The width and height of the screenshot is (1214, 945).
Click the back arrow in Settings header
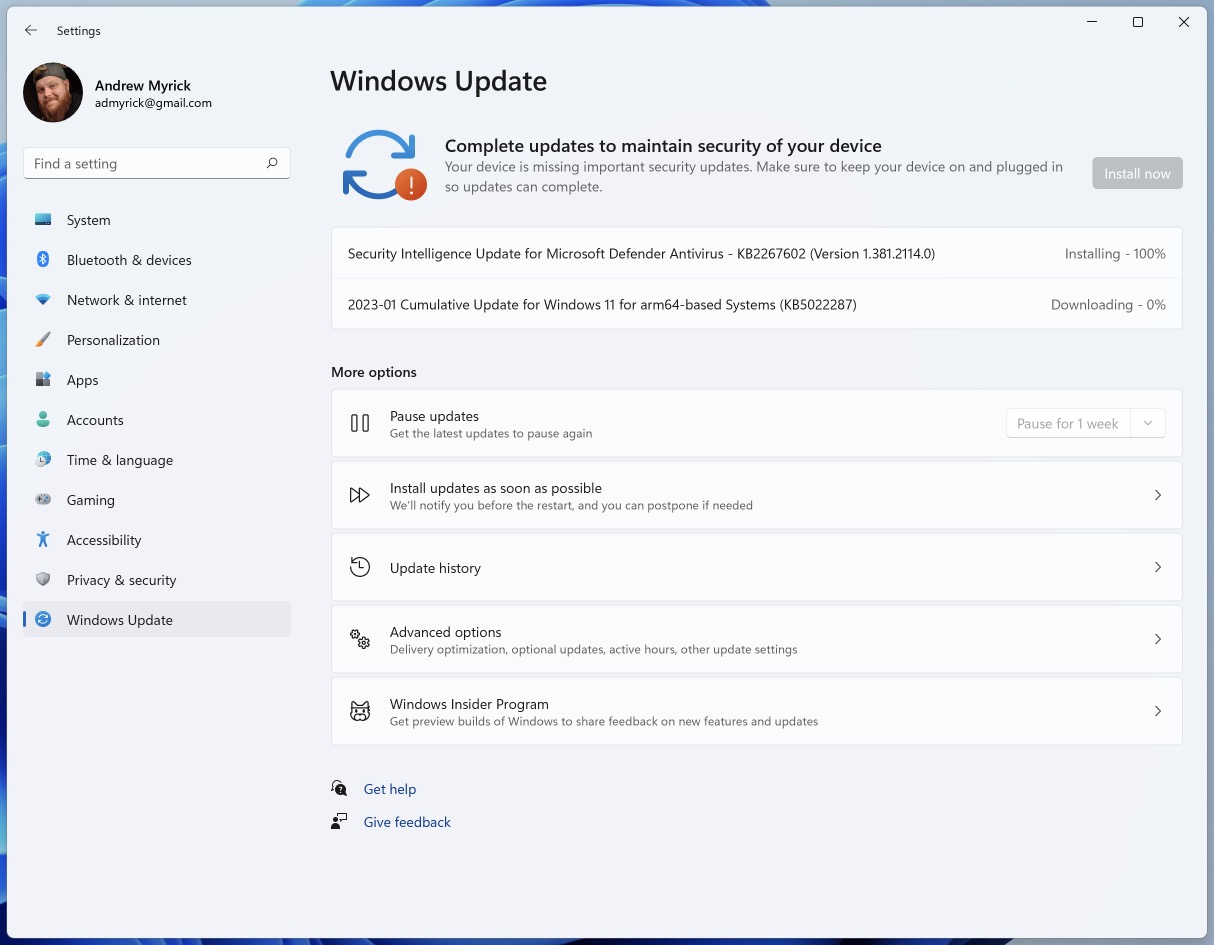click(31, 31)
